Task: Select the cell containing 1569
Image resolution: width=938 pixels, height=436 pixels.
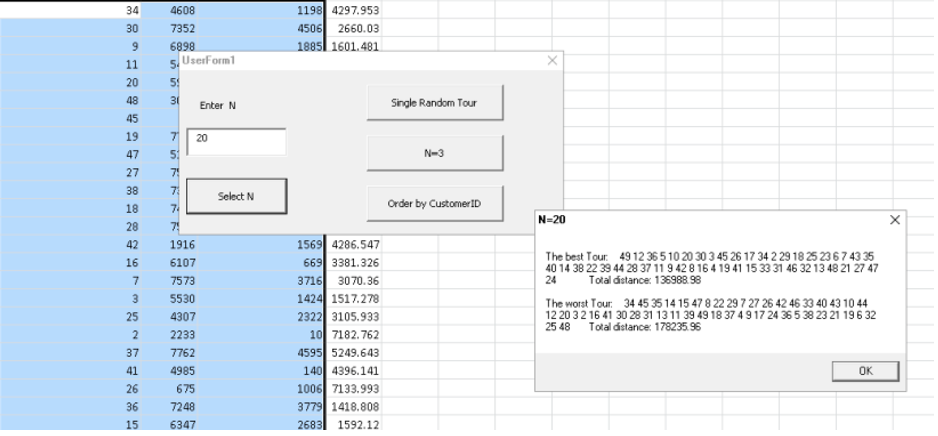Action: [261, 245]
